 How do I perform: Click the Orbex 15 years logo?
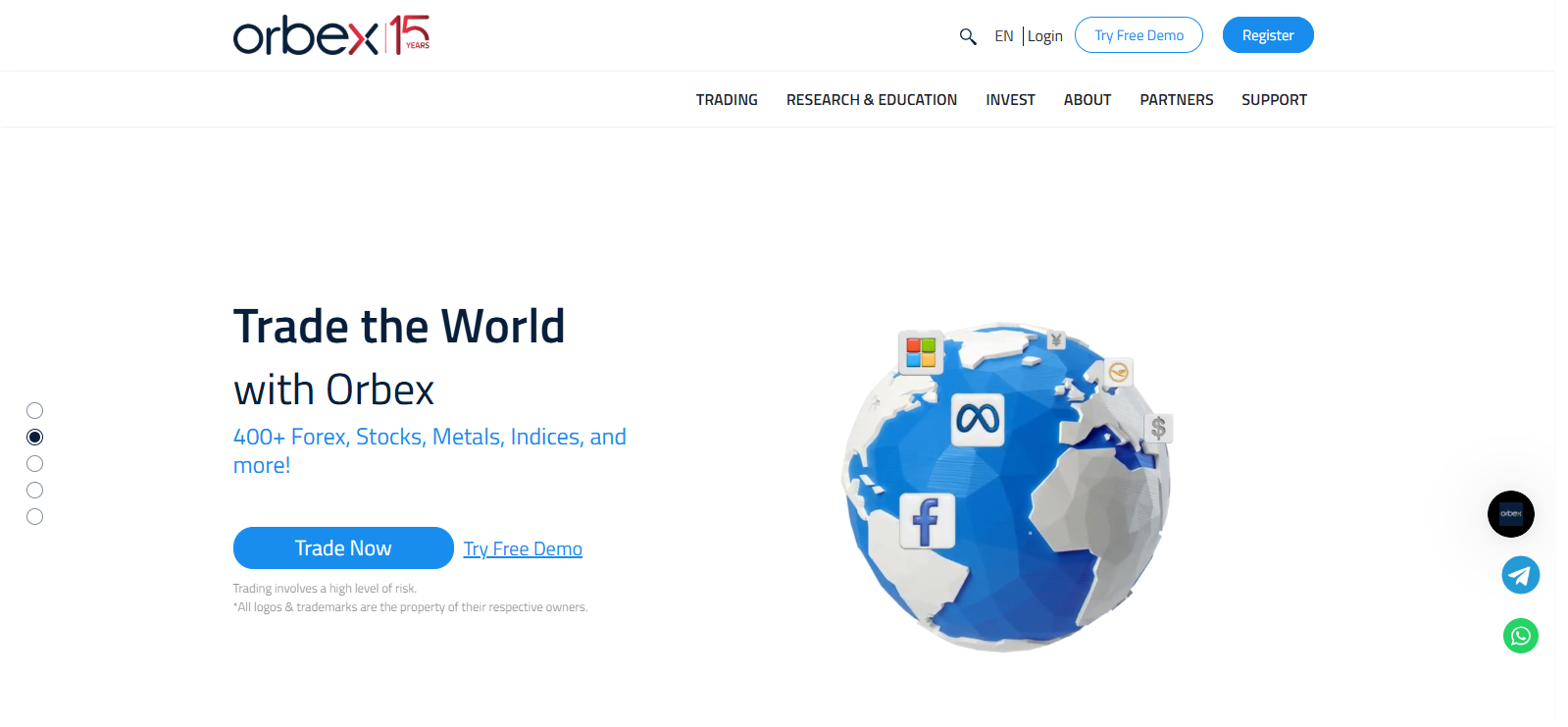click(x=331, y=35)
